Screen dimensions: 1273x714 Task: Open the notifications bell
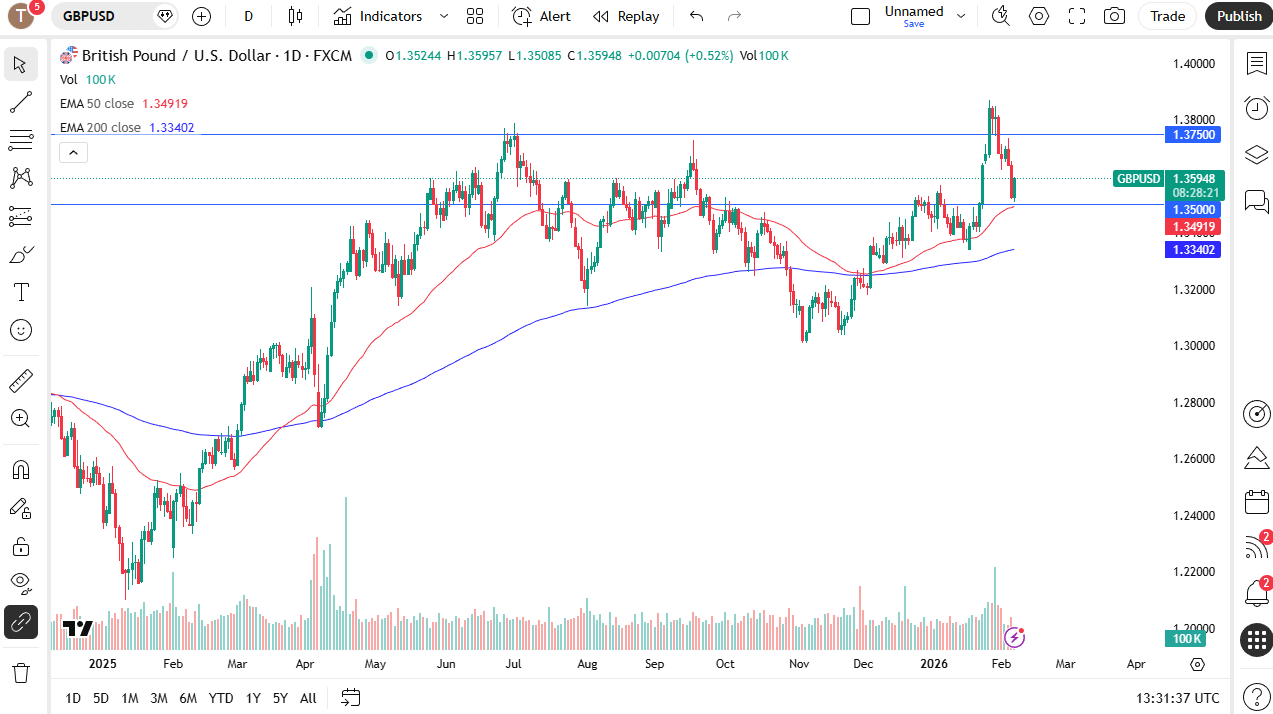click(1256, 592)
